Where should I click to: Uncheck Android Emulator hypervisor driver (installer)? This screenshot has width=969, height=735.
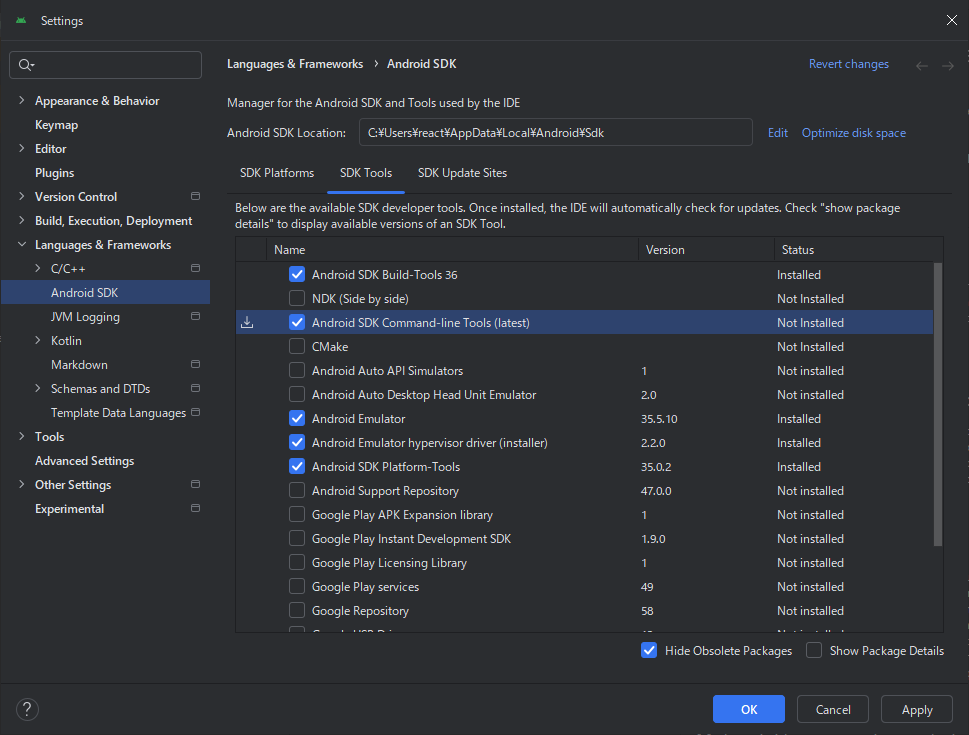click(297, 443)
